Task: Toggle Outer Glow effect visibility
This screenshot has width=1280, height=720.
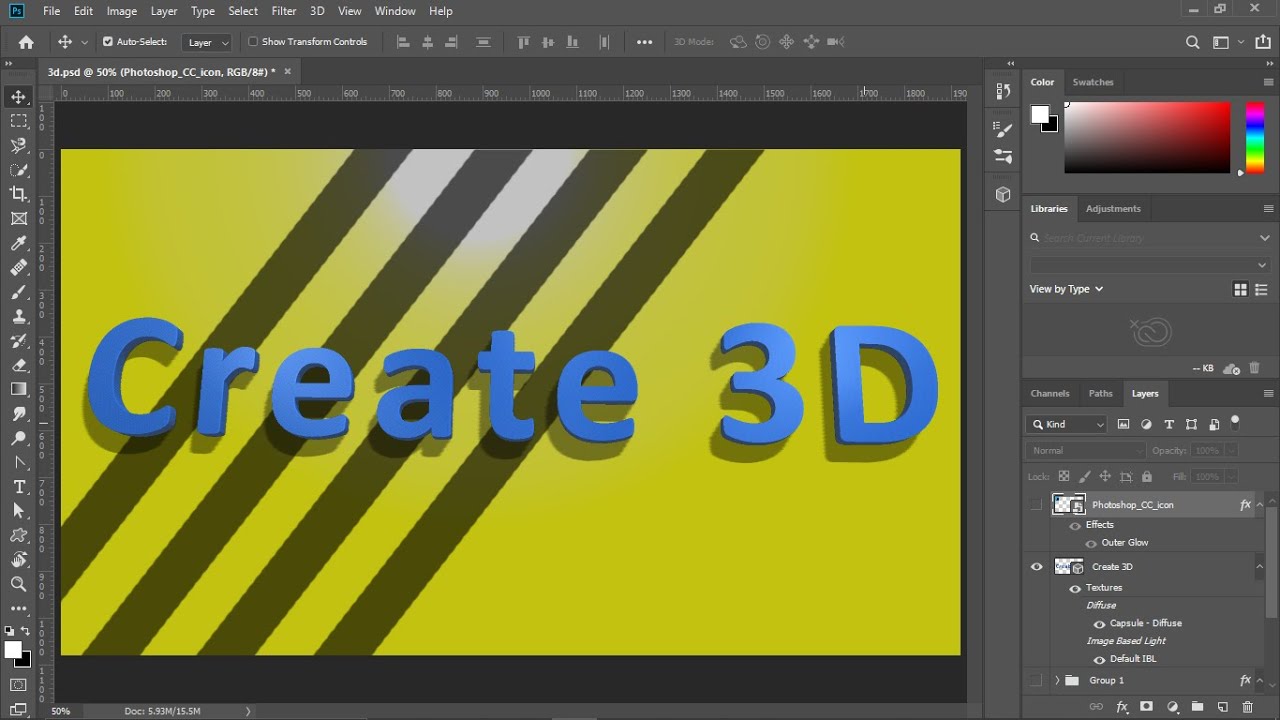Action: pyautogui.click(x=1091, y=543)
